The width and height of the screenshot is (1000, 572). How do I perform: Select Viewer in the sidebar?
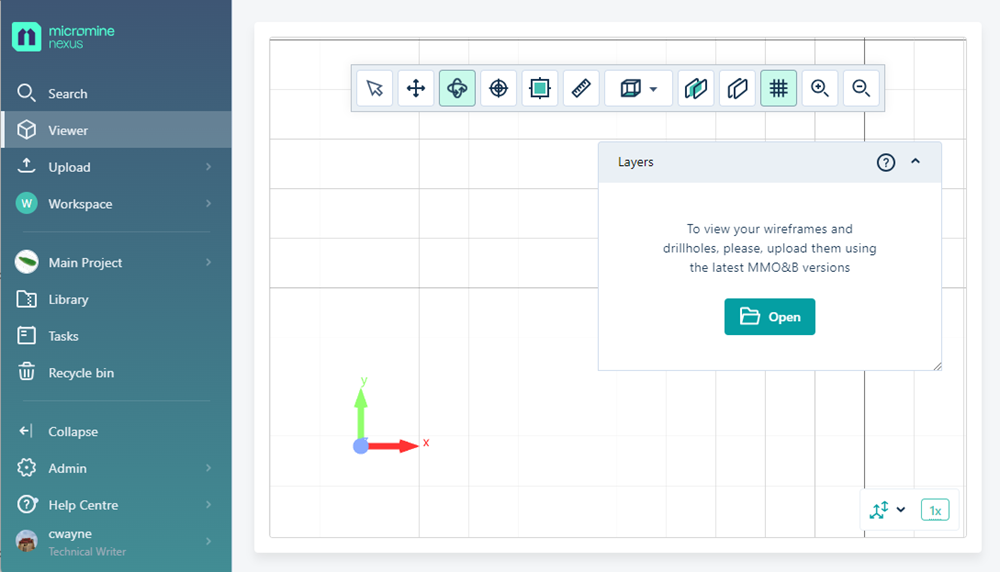[116, 130]
